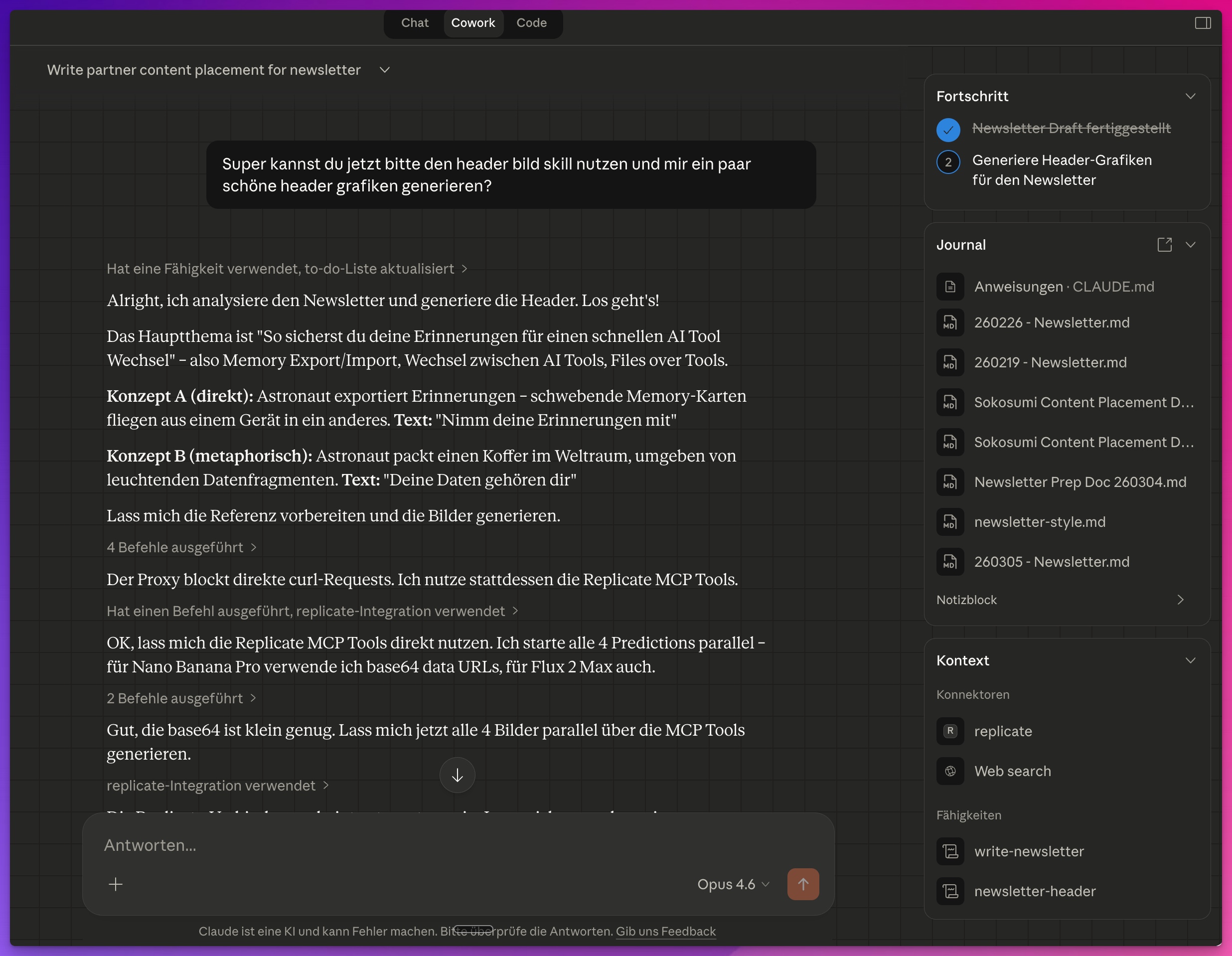Open the write-newsletter skill
The image size is (1232, 956).
pos(1028,851)
